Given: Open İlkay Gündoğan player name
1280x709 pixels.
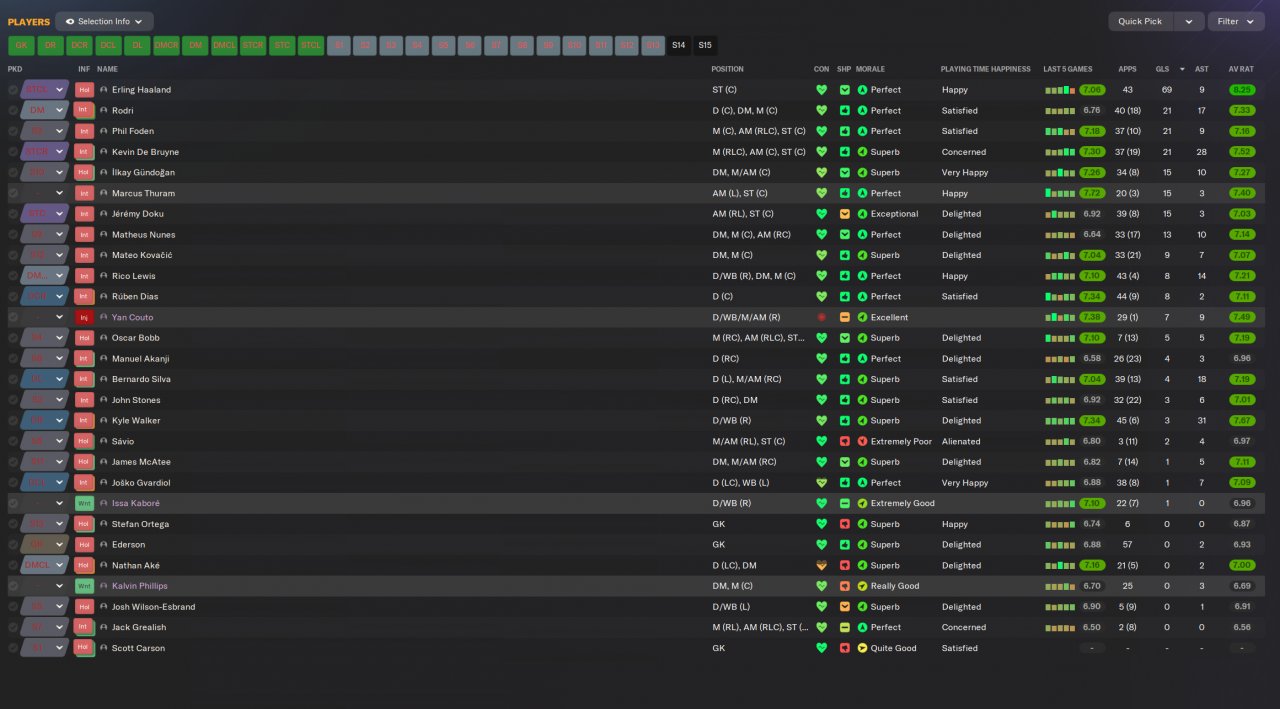Looking at the screenshot, I should [x=143, y=172].
